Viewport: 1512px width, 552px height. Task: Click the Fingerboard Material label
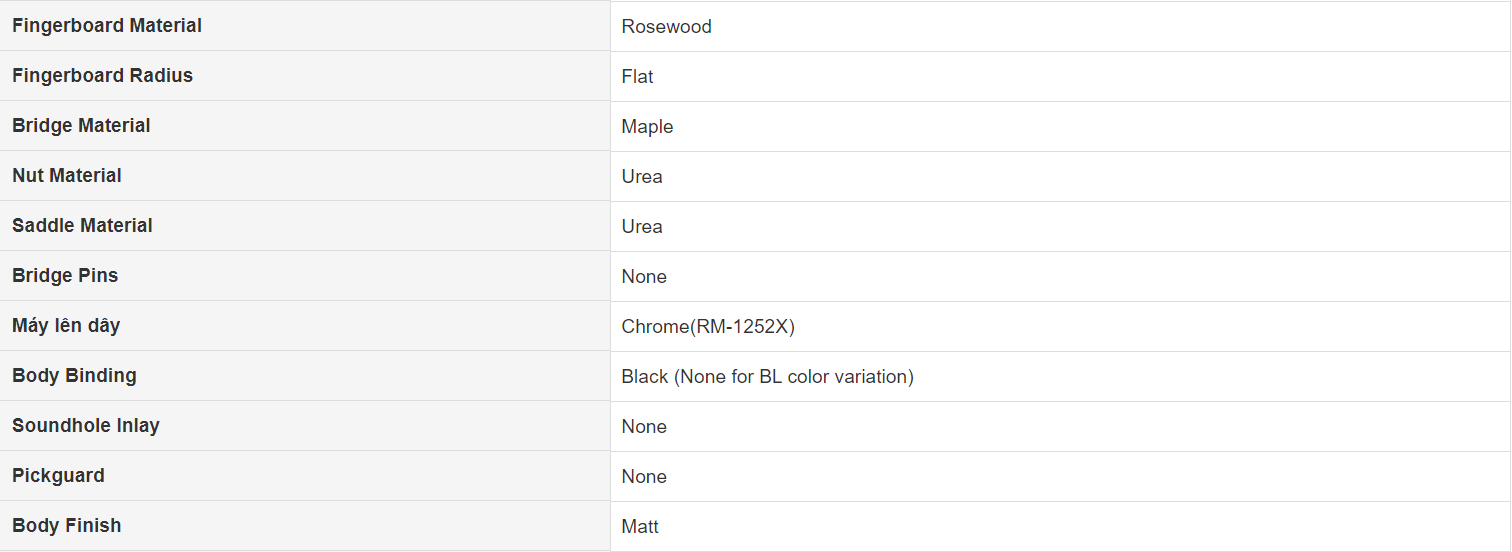point(107,26)
